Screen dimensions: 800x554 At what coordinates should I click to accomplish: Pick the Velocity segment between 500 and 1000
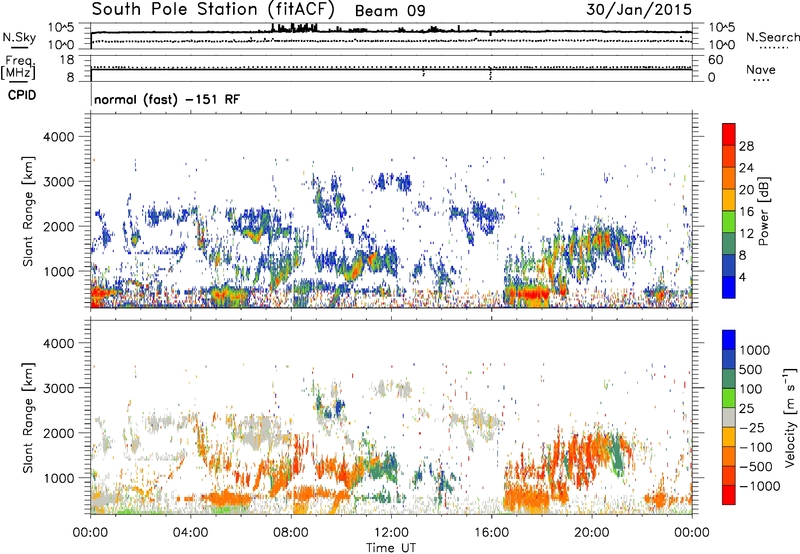[729, 359]
